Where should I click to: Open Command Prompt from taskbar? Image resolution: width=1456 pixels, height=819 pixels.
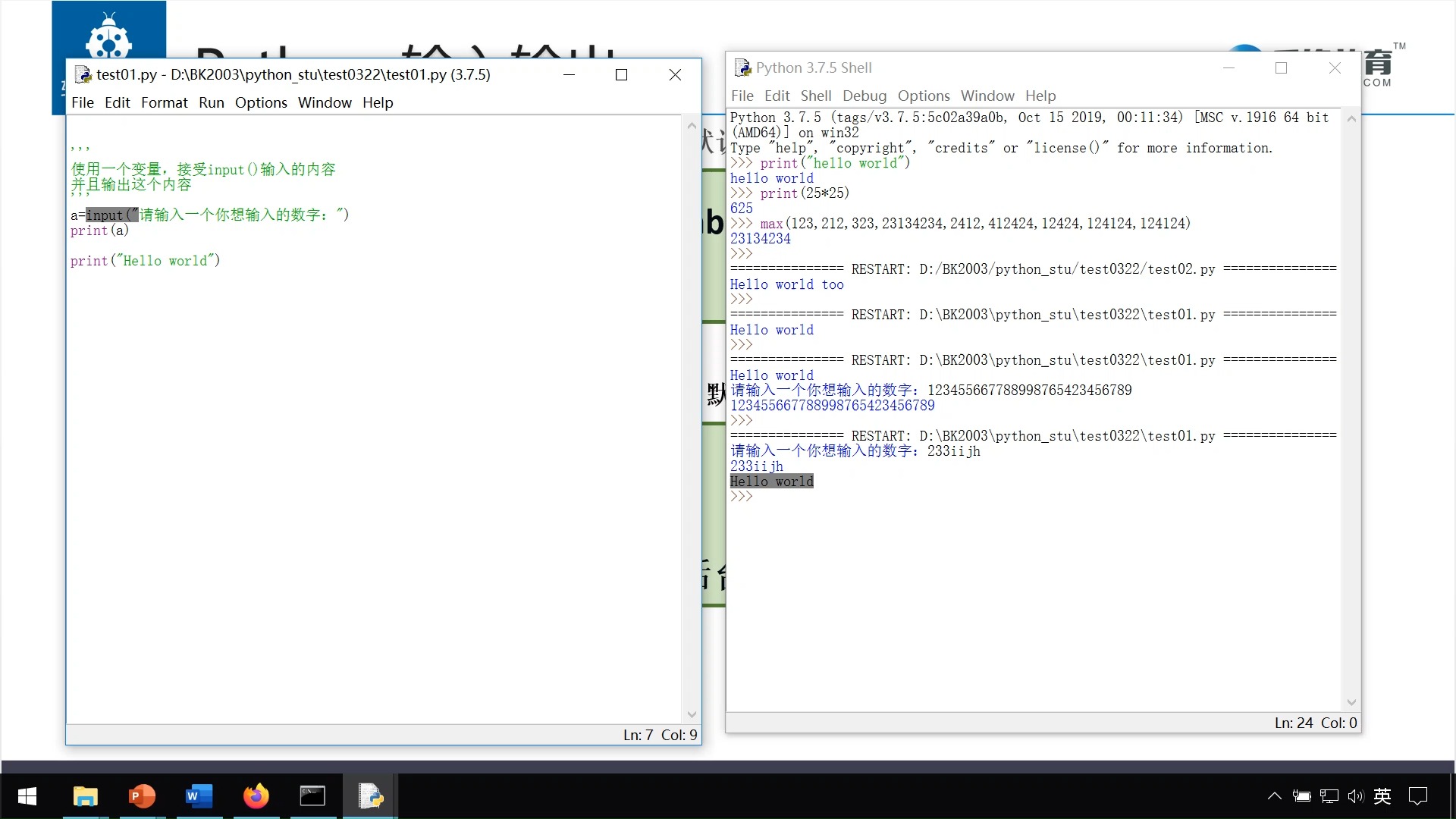[x=312, y=796]
